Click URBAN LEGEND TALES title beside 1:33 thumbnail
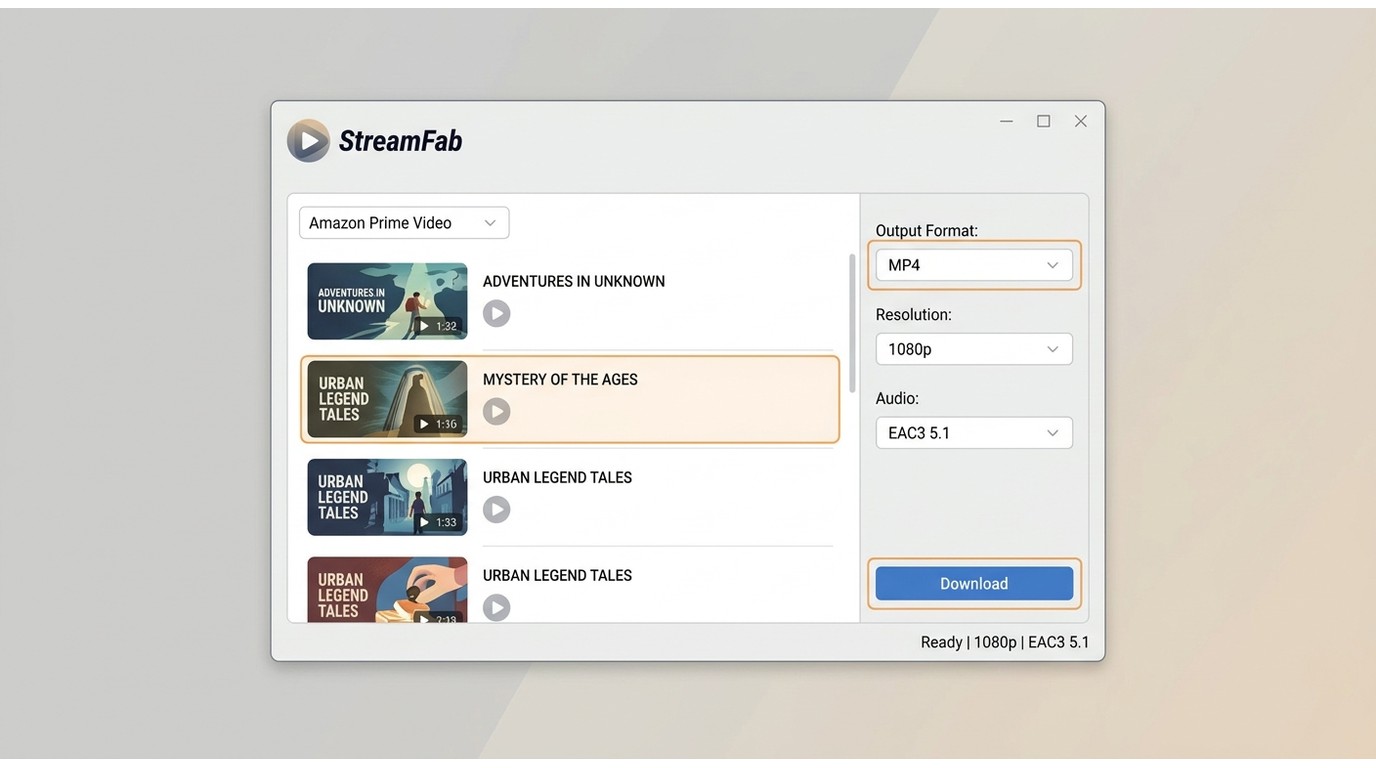Image resolution: width=1376 pixels, height=768 pixels. coord(557,478)
